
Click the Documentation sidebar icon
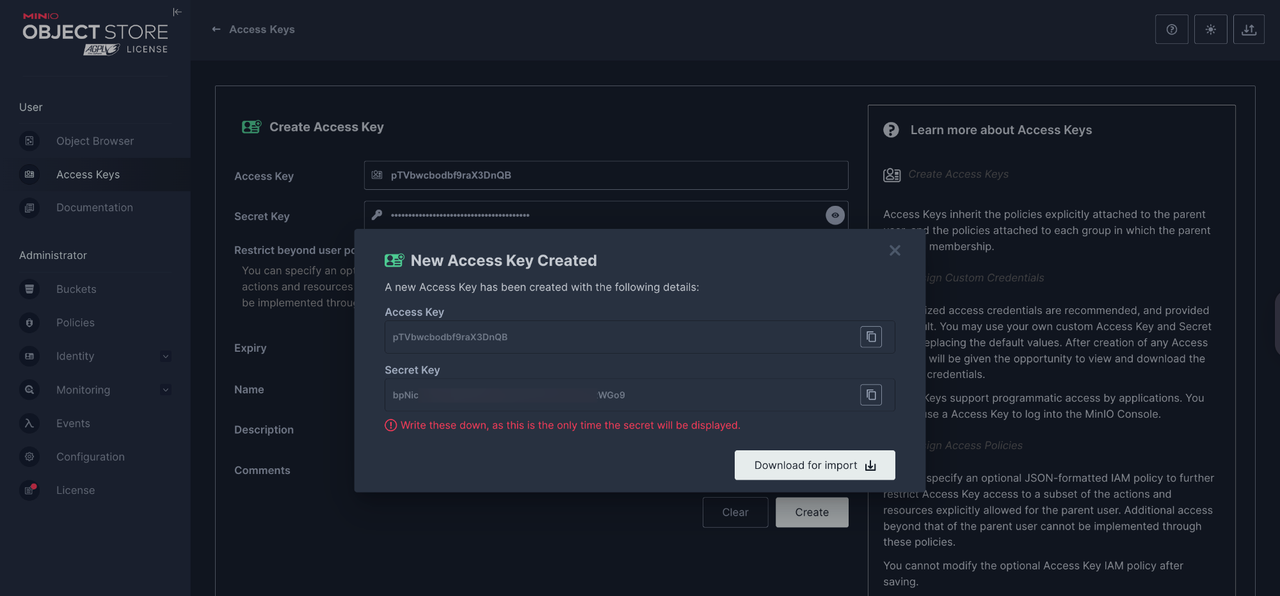tap(30, 208)
